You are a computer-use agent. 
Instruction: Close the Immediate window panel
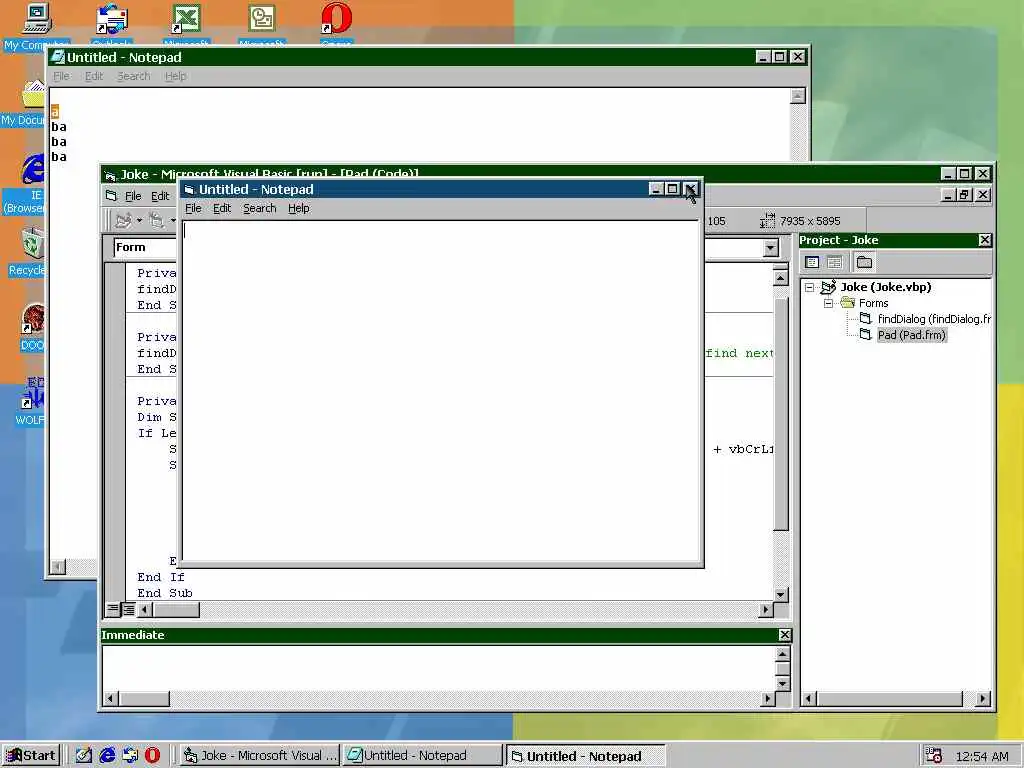click(784, 635)
